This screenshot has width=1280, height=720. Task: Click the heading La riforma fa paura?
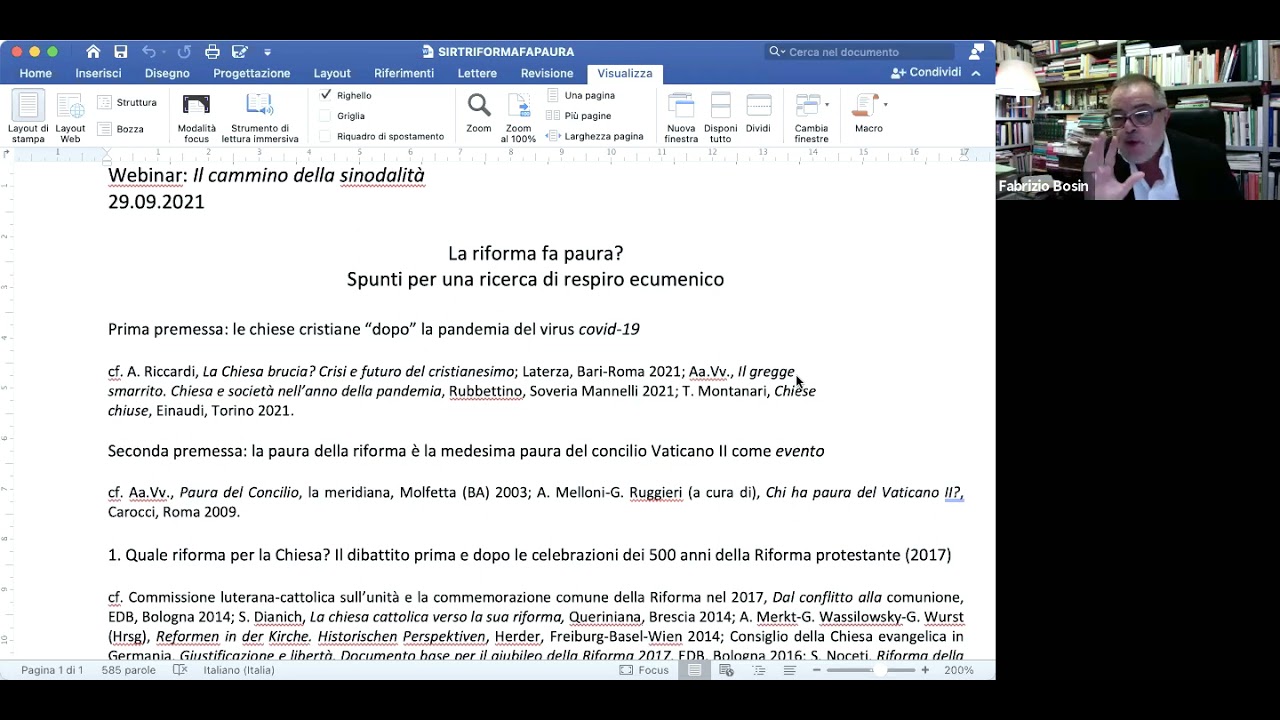535,253
